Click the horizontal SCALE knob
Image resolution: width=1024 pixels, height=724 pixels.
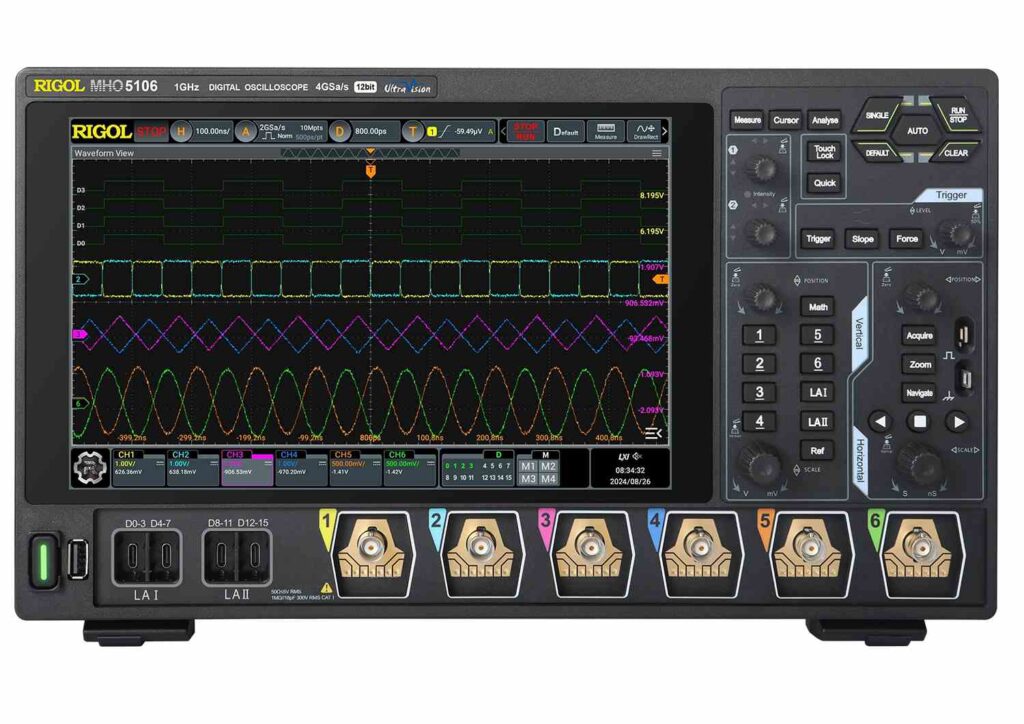(920, 462)
